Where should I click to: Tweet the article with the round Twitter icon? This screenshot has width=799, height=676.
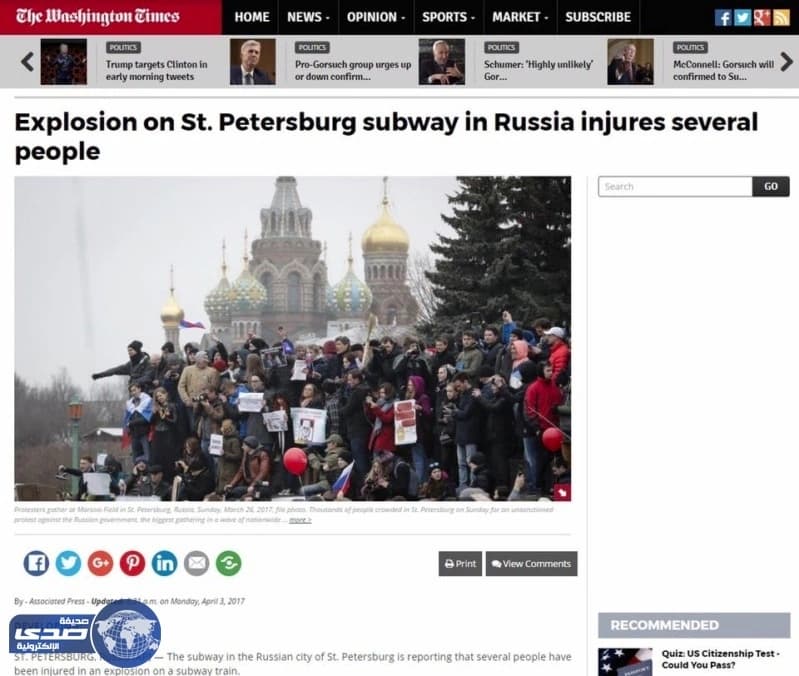click(68, 563)
